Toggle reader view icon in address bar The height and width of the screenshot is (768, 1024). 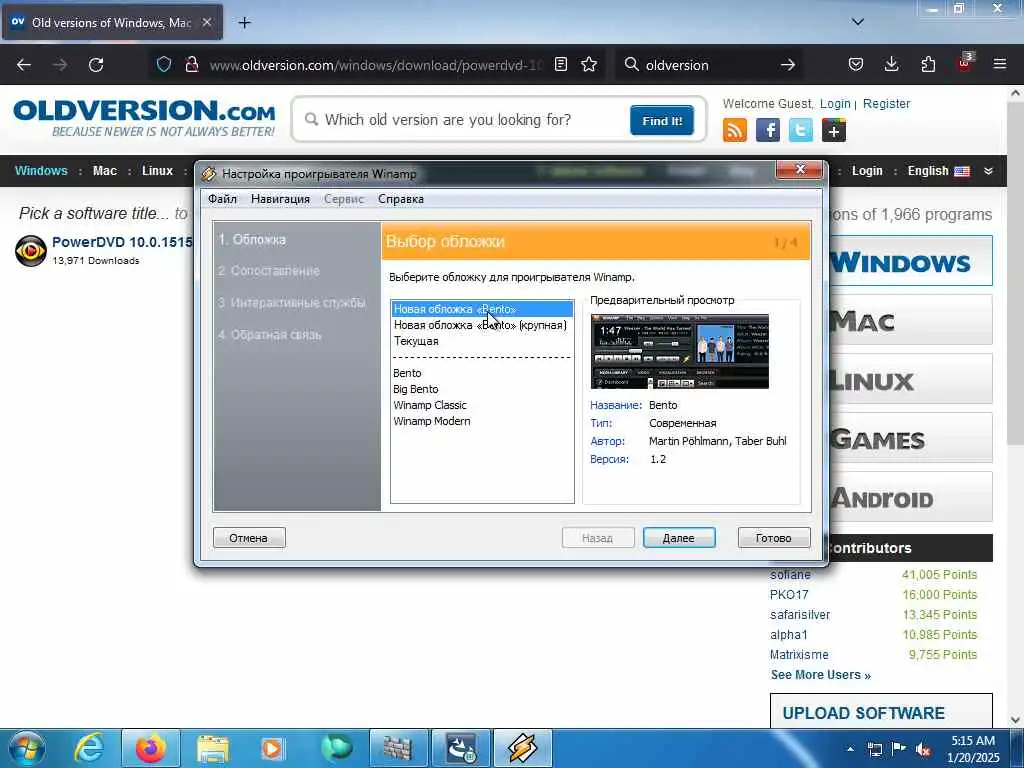[x=560, y=64]
